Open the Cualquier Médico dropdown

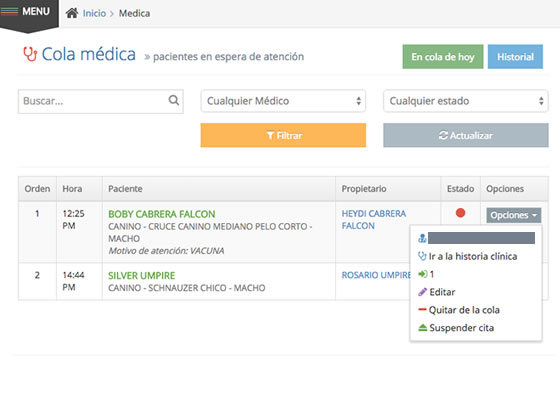click(x=283, y=101)
